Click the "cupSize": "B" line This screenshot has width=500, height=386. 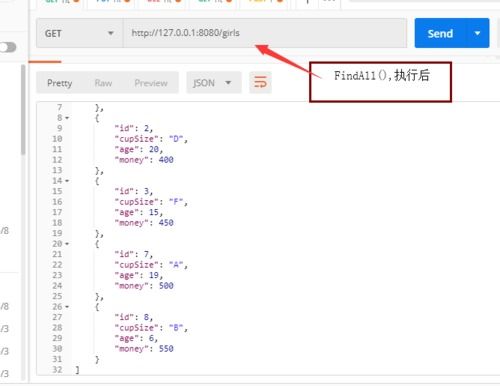tap(151, 328)
